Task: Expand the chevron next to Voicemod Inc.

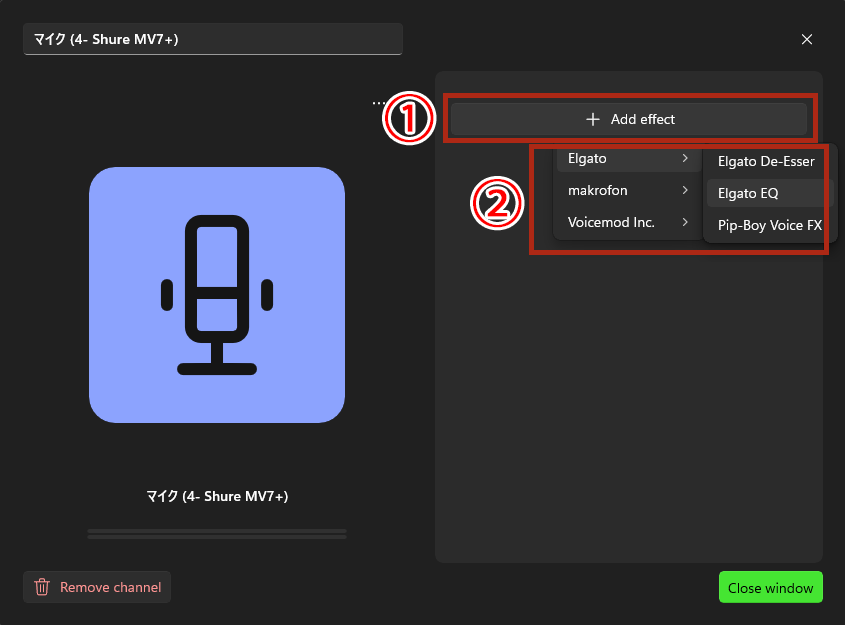Action: pos(685,222)
